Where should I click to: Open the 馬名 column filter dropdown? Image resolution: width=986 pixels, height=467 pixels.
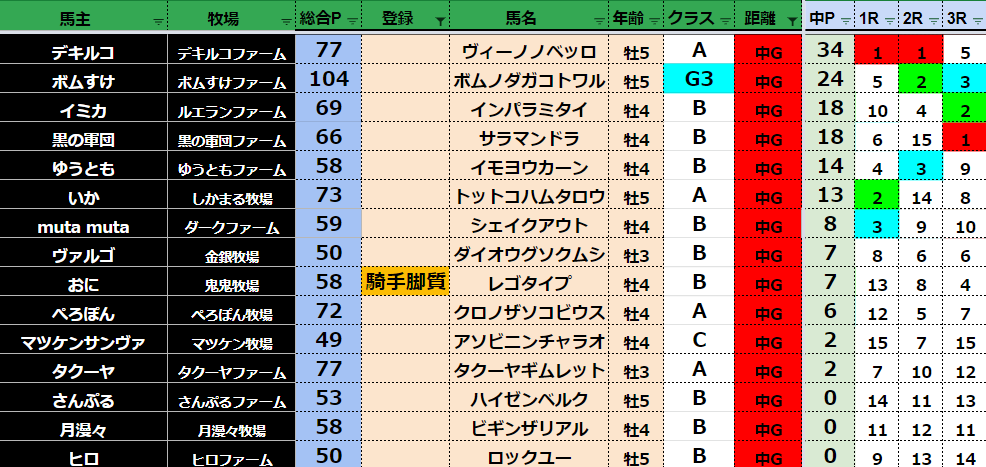(x=601, y=20)
